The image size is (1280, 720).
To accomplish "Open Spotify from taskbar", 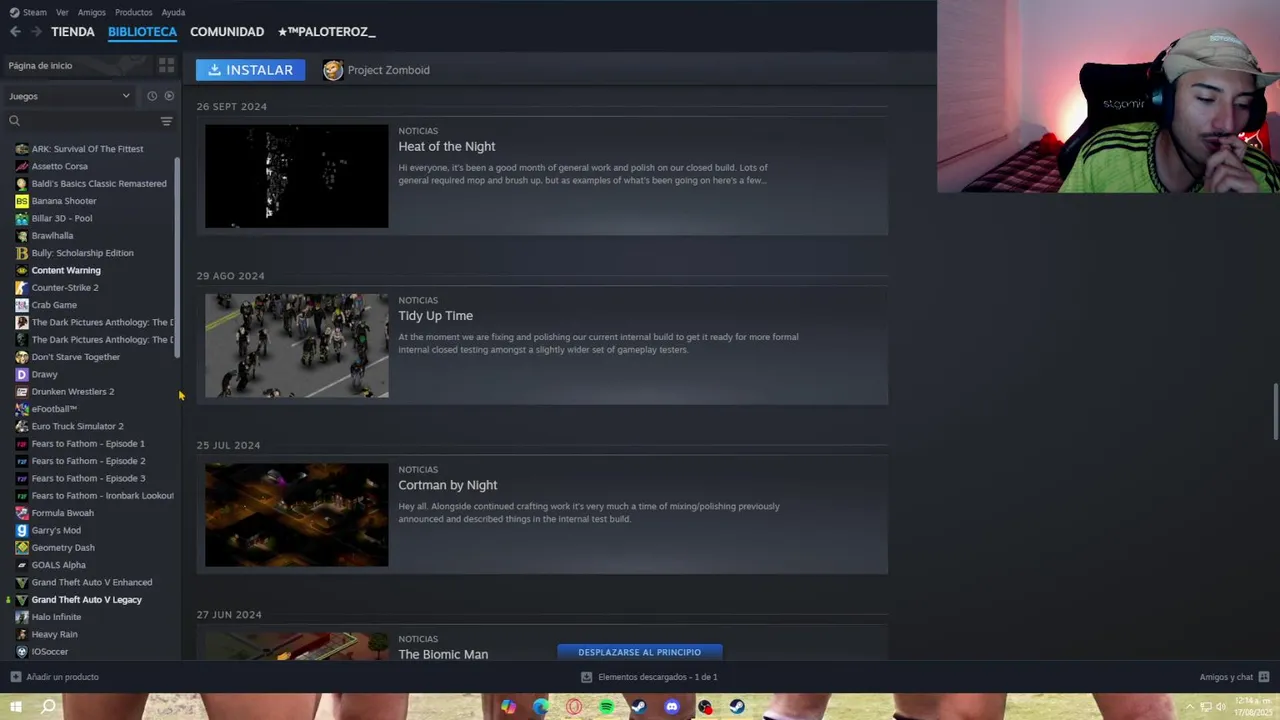I will click(x=606, y=707).
